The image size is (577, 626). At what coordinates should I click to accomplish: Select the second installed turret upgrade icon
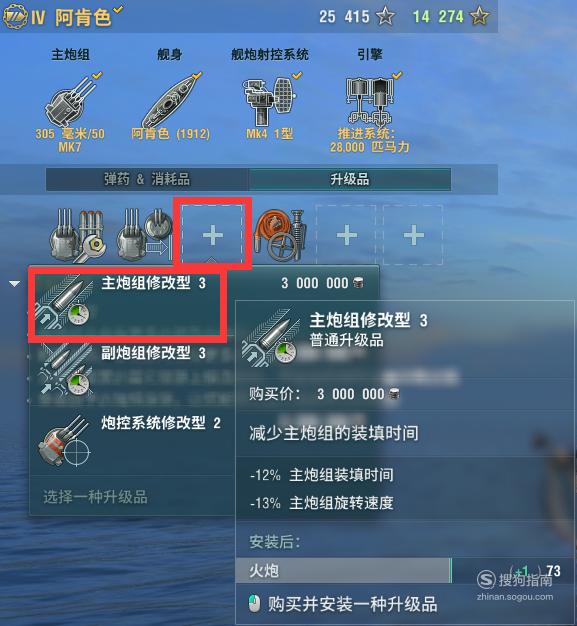[x=144, y=235]
